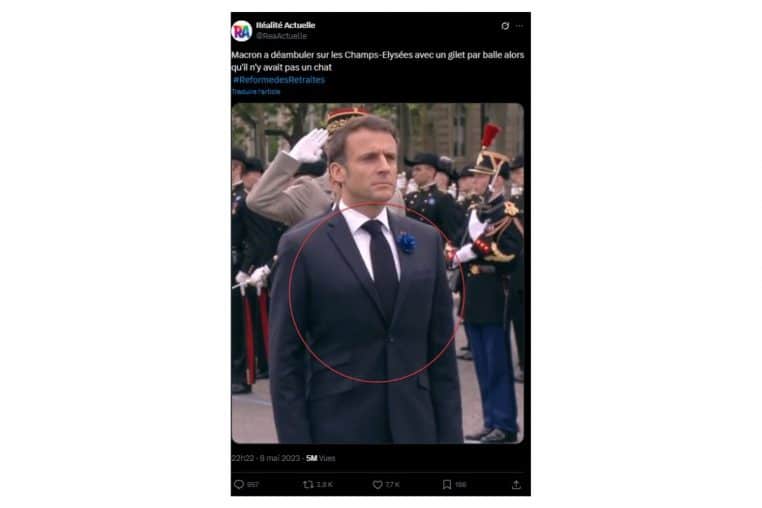The width and height of the screenshot is (762, 508).
Task: Open the attached Macron photo
Action: [377, 272]
